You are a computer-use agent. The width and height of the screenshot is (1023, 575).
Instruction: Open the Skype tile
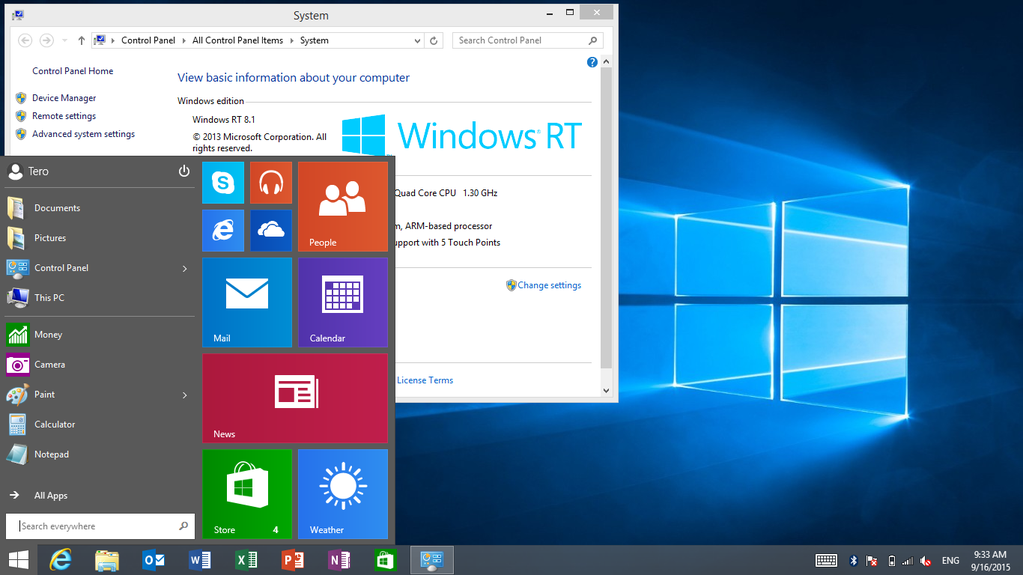(223, 183)
